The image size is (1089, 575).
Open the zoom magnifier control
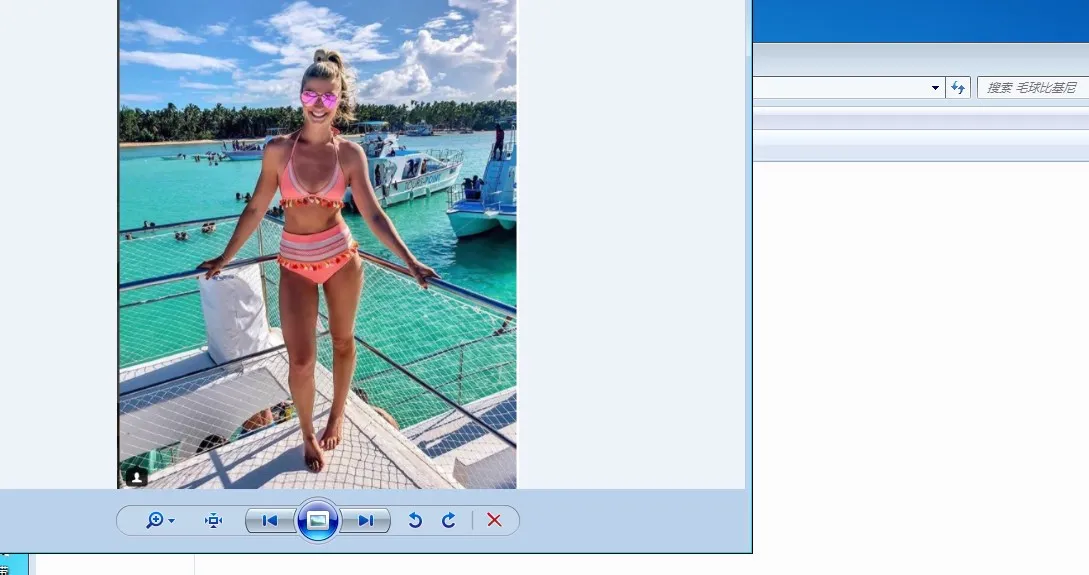point(153,520)
